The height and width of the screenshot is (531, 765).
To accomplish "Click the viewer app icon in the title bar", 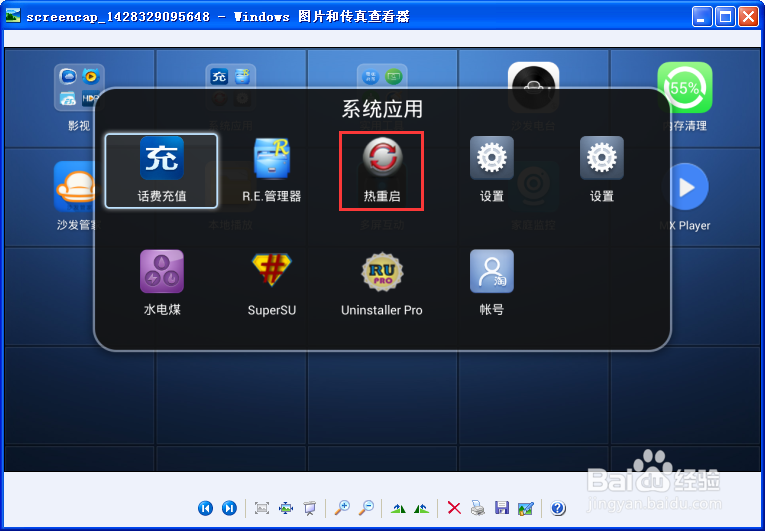I will [x=13, y=16].
